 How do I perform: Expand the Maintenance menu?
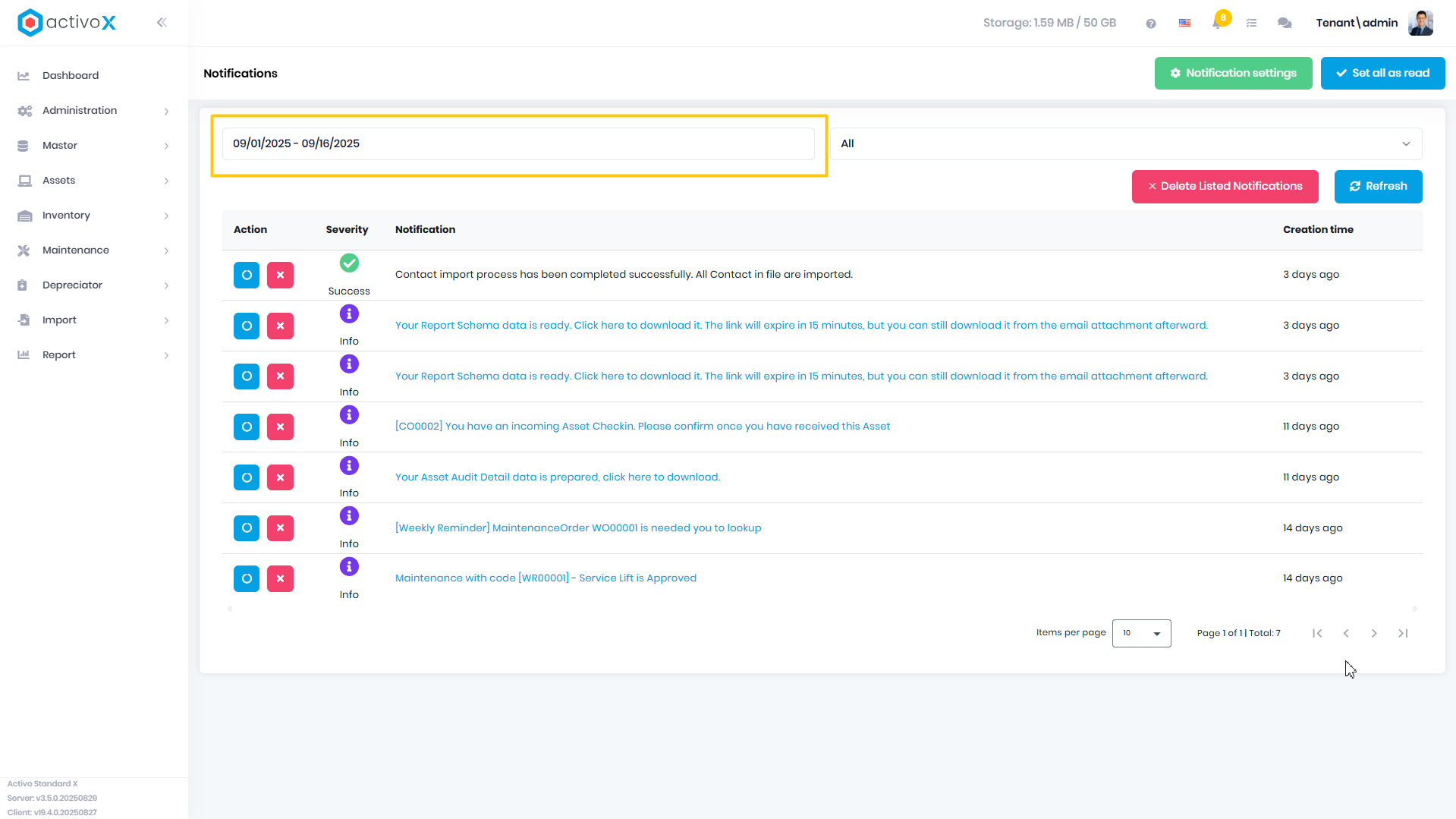(x=94, y=250)
